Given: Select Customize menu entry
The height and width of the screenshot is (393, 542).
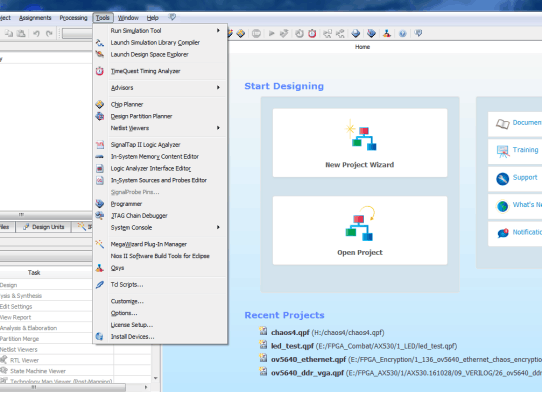Looking at the screenshot, I should coord(127,301).
